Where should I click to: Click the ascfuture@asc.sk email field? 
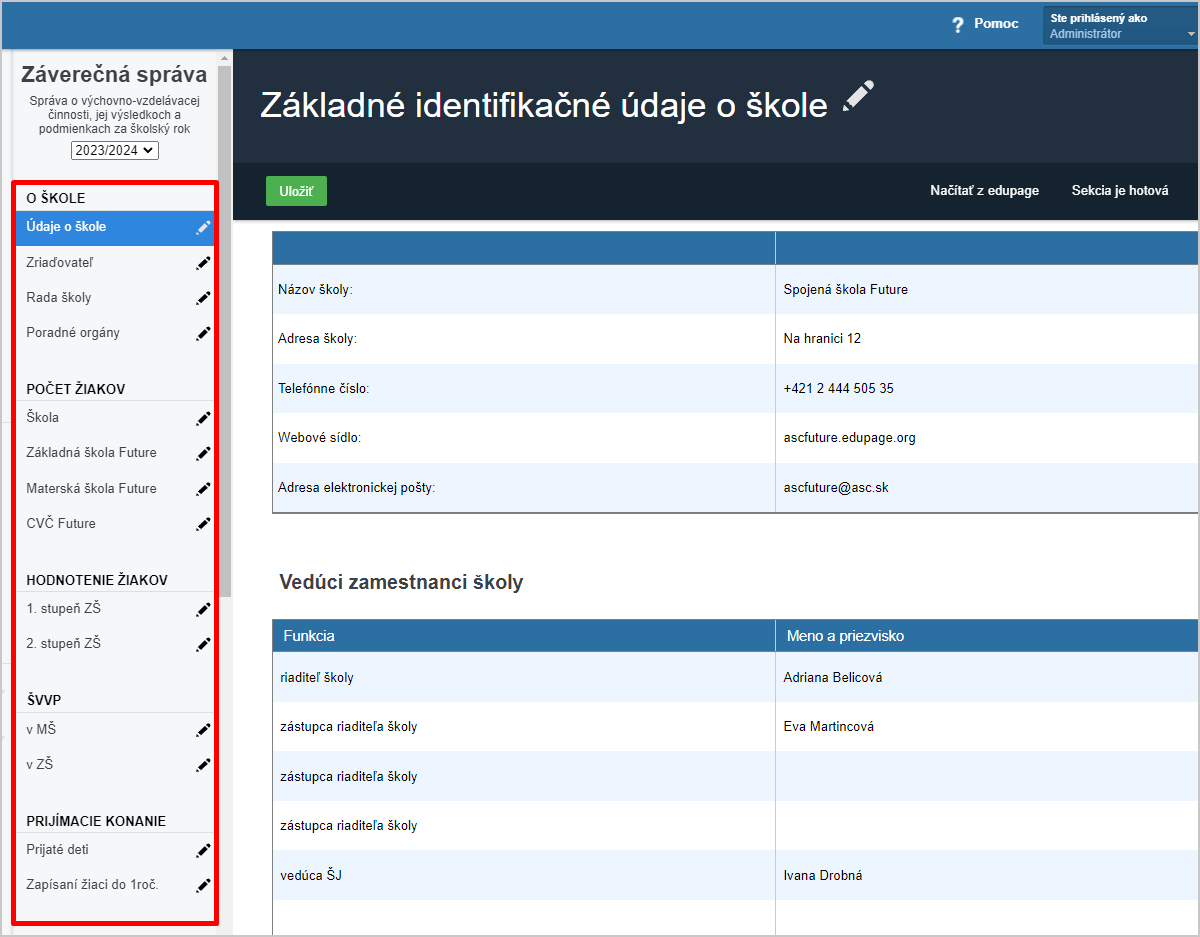click(x=987, y=488)
